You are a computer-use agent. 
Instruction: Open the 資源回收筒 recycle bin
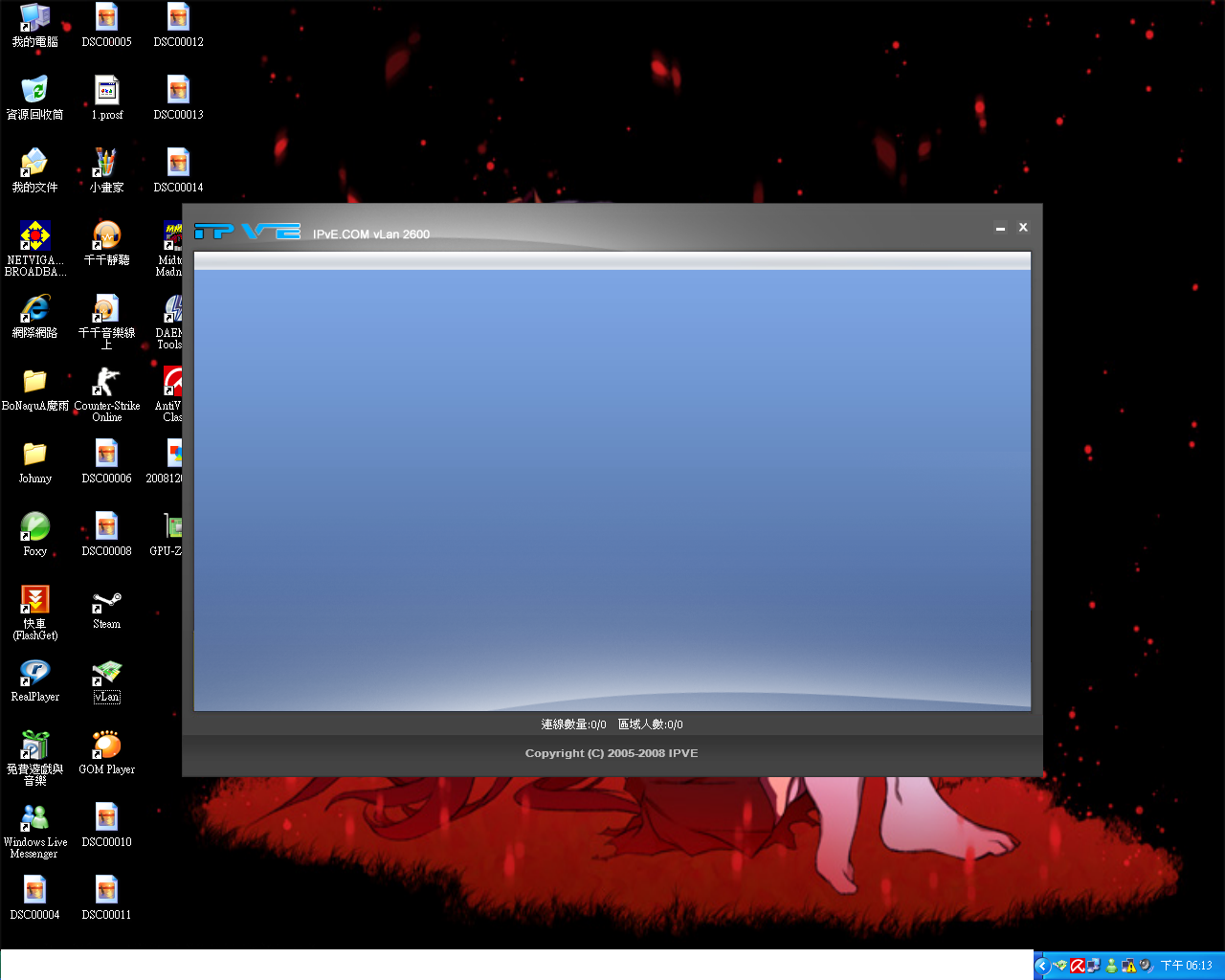(34, 98)
